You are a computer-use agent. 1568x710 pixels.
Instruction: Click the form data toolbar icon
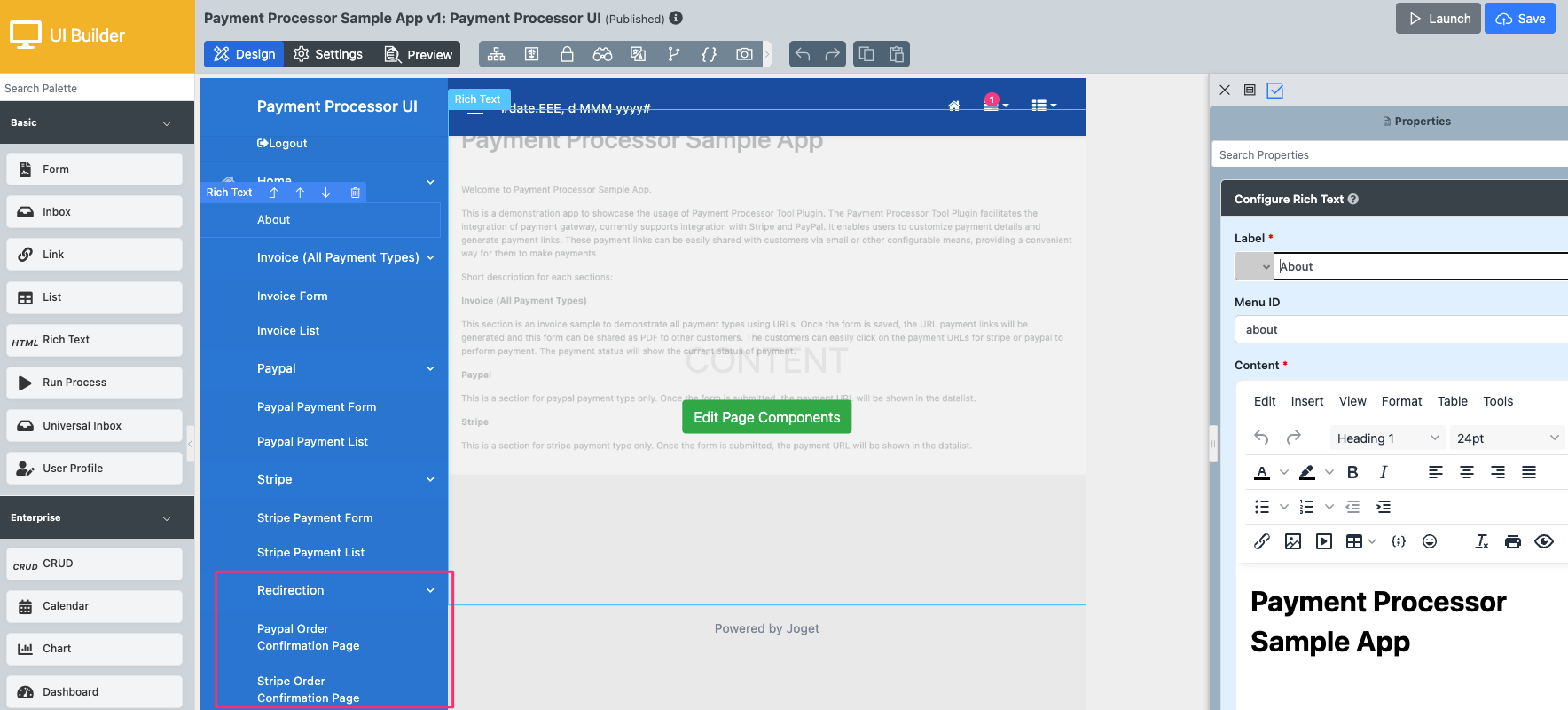click(x=532, y=54)
